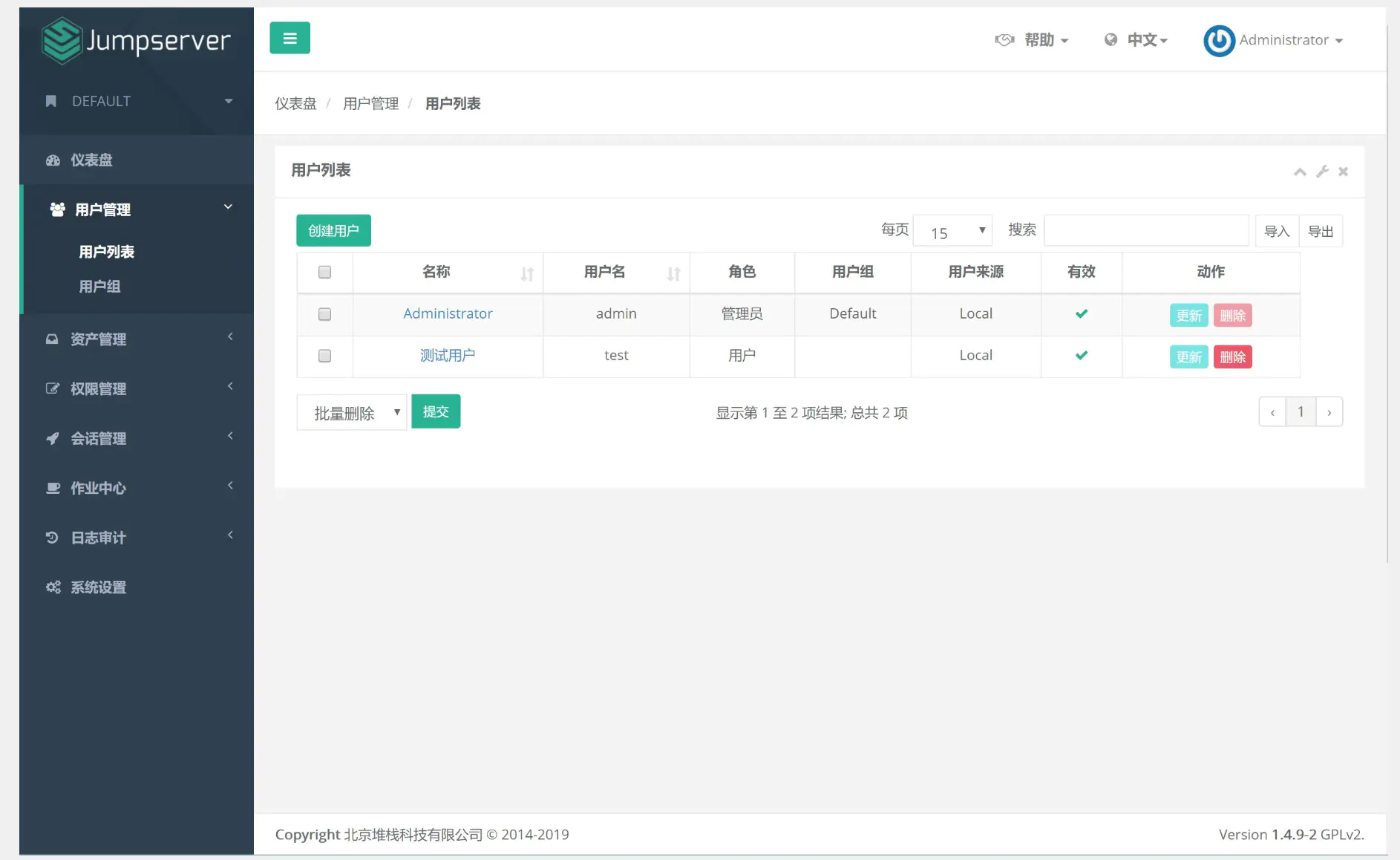1400x860 pixels.
Task: Open the 每页 page size dropdown
Action: (x=952, y=231)
